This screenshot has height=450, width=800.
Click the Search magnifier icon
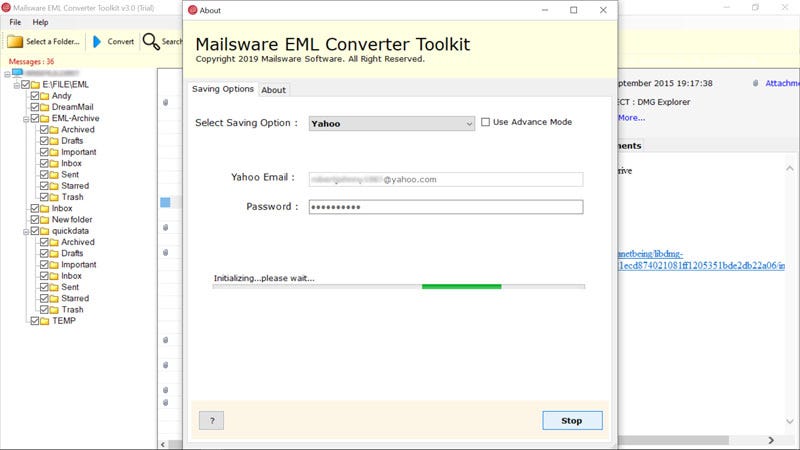pos(151,42)
